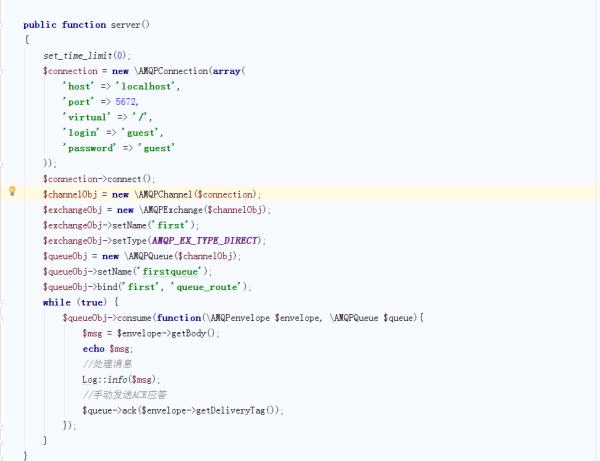Click the 'public' keyword

[x=40, y=25]
